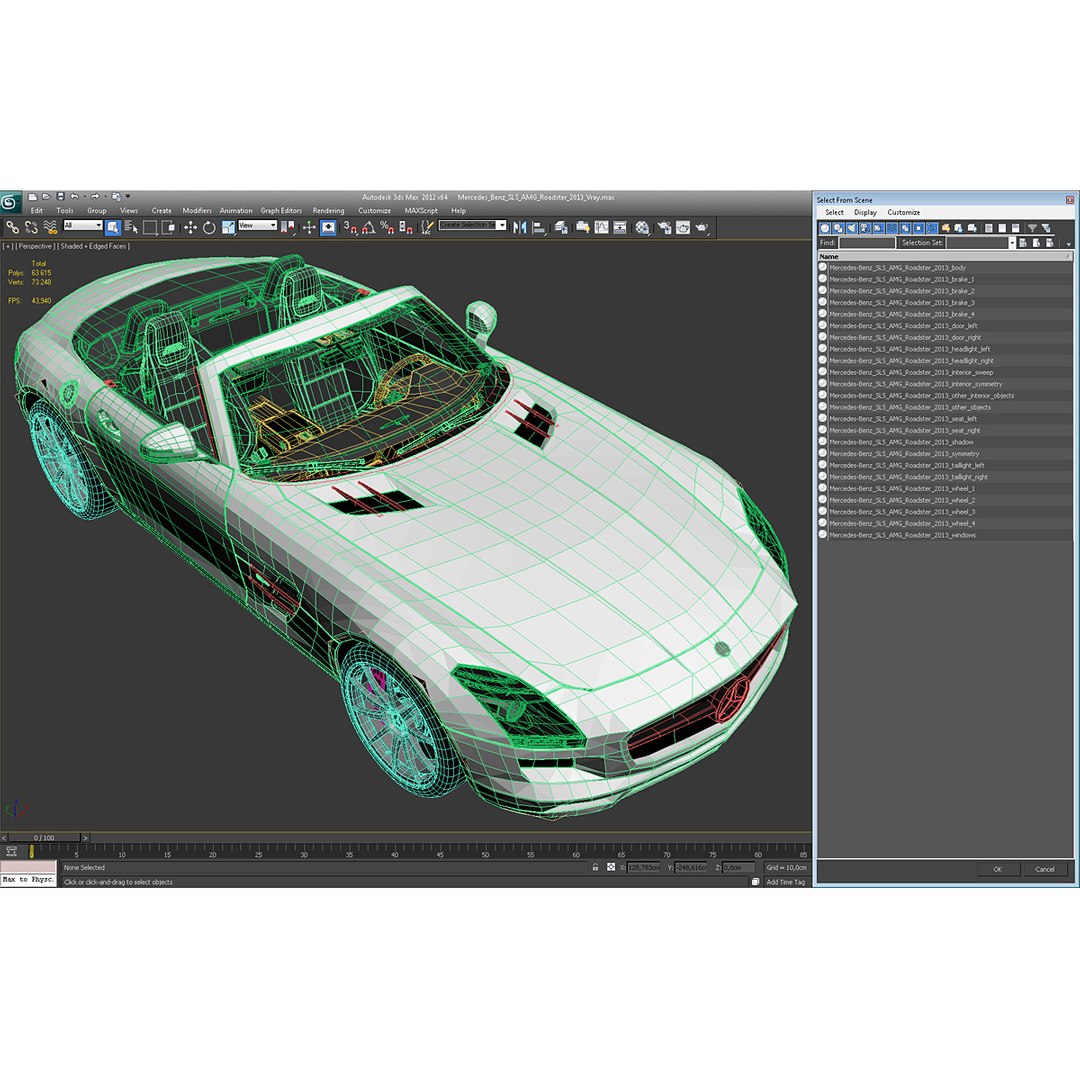Toggle the Percent Snap button
This screenshot has height=1080, width=1080.
(x=387, y=227)
